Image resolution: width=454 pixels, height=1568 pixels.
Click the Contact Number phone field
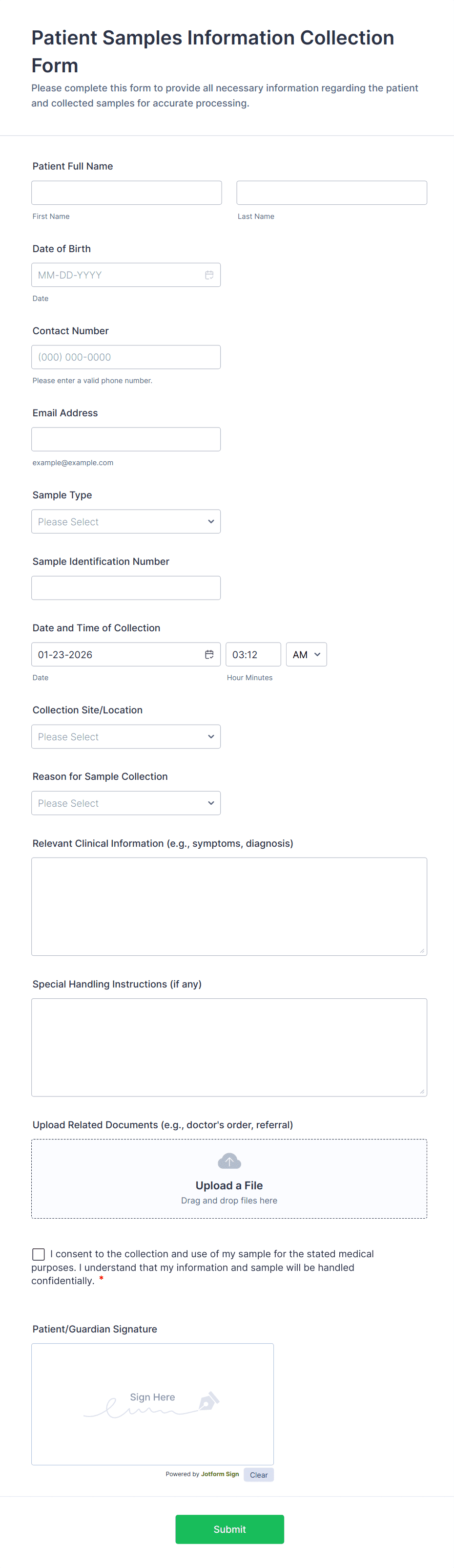(x=126, y=357)
